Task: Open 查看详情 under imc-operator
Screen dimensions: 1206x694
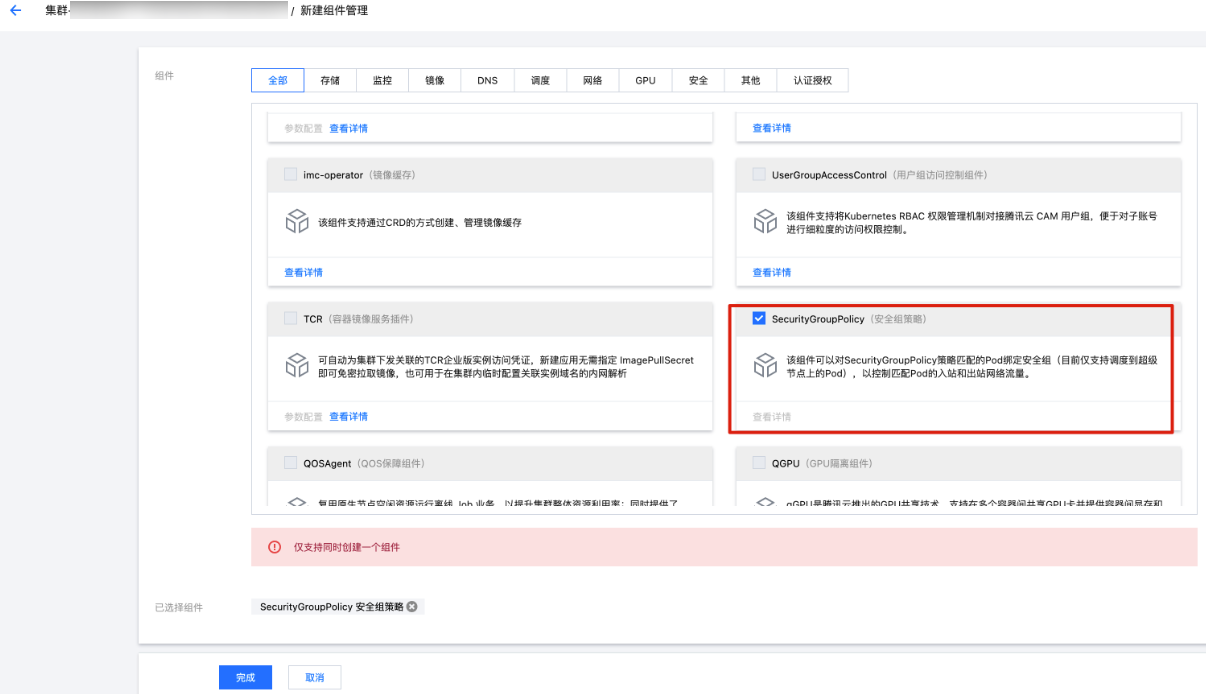Action: (x=303, y=272)
